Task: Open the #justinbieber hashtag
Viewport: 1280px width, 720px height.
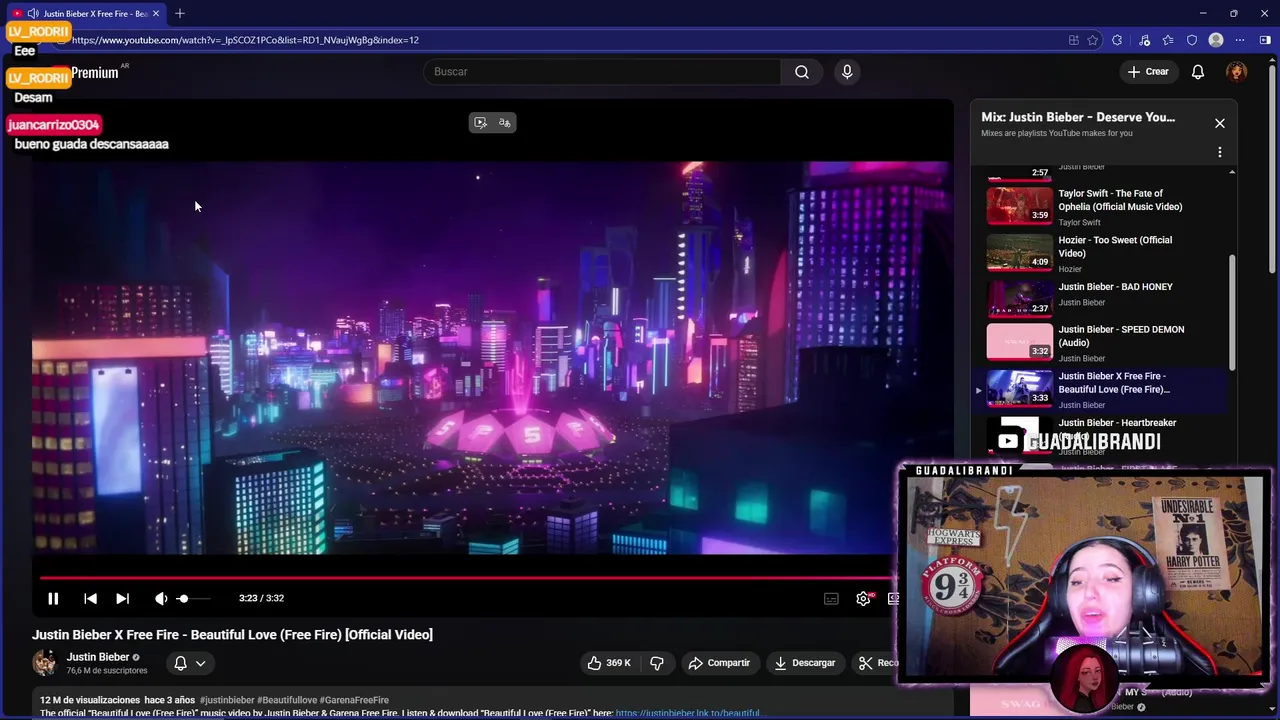Action: [227, 700]
